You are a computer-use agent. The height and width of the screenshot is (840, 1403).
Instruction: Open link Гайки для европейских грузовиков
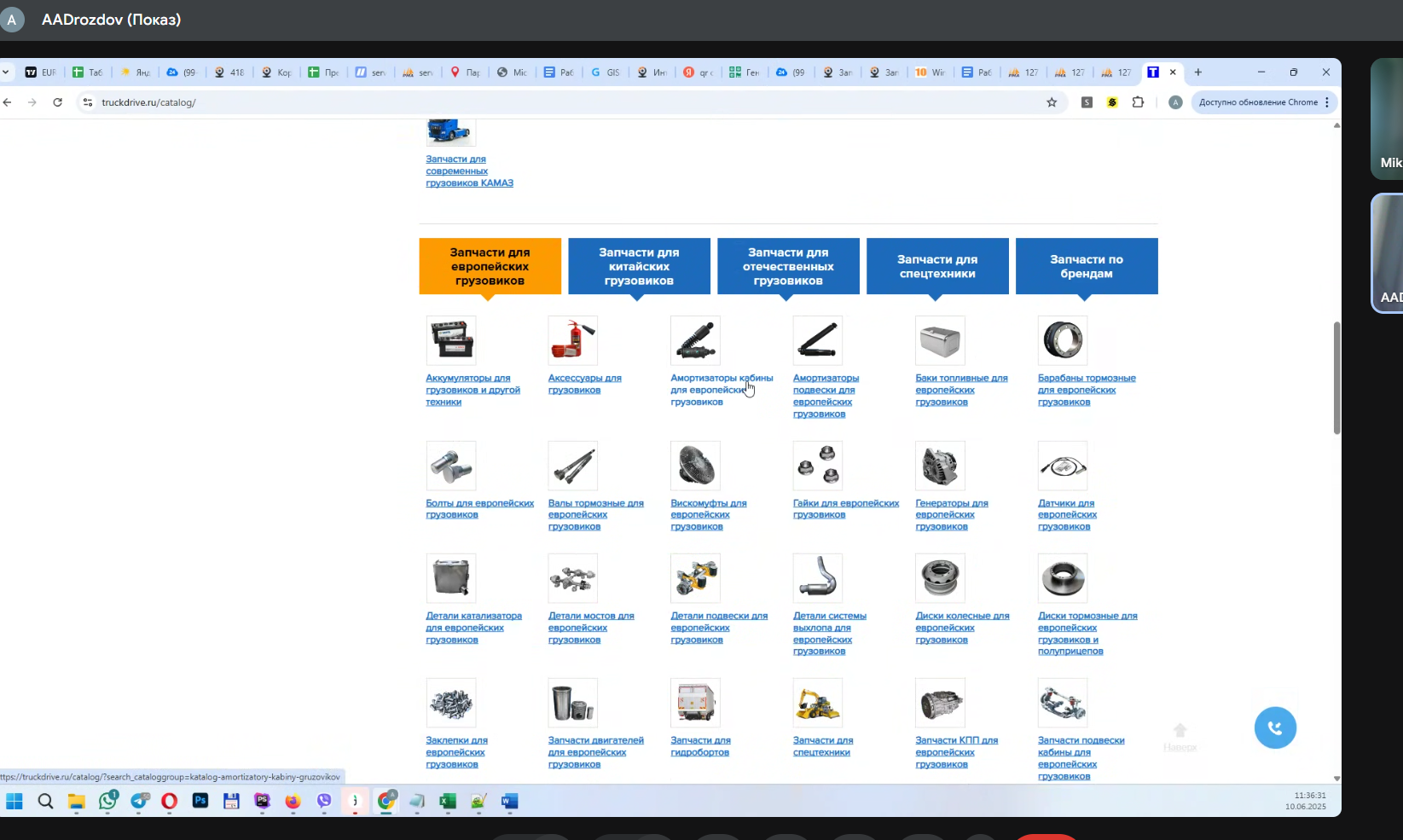(x=846, y=509)
